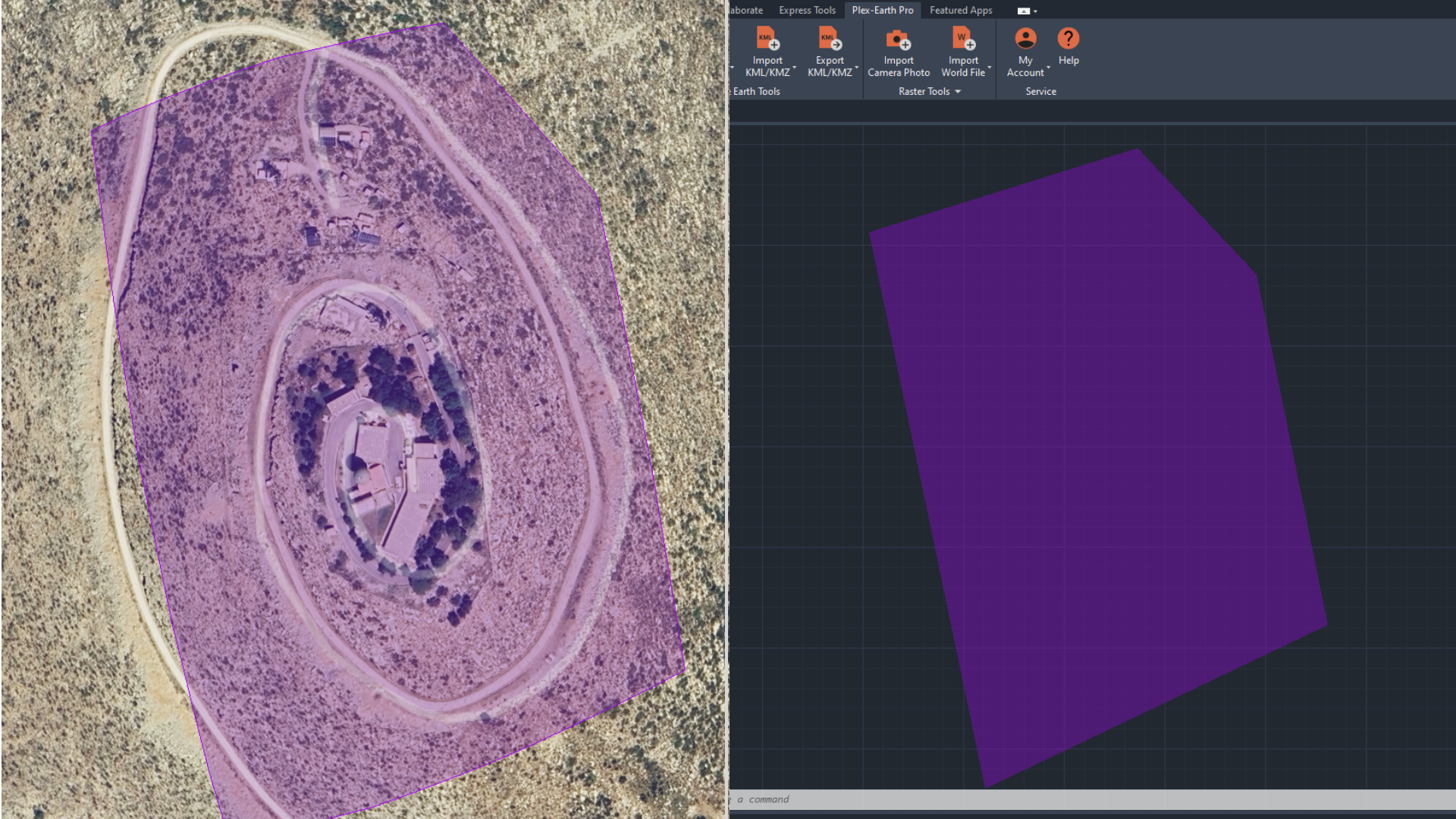Open the Import KML/KMZ dropdown arrow
The height and width of the screenshot is (819, 1456).
click(x=793, y=68)
